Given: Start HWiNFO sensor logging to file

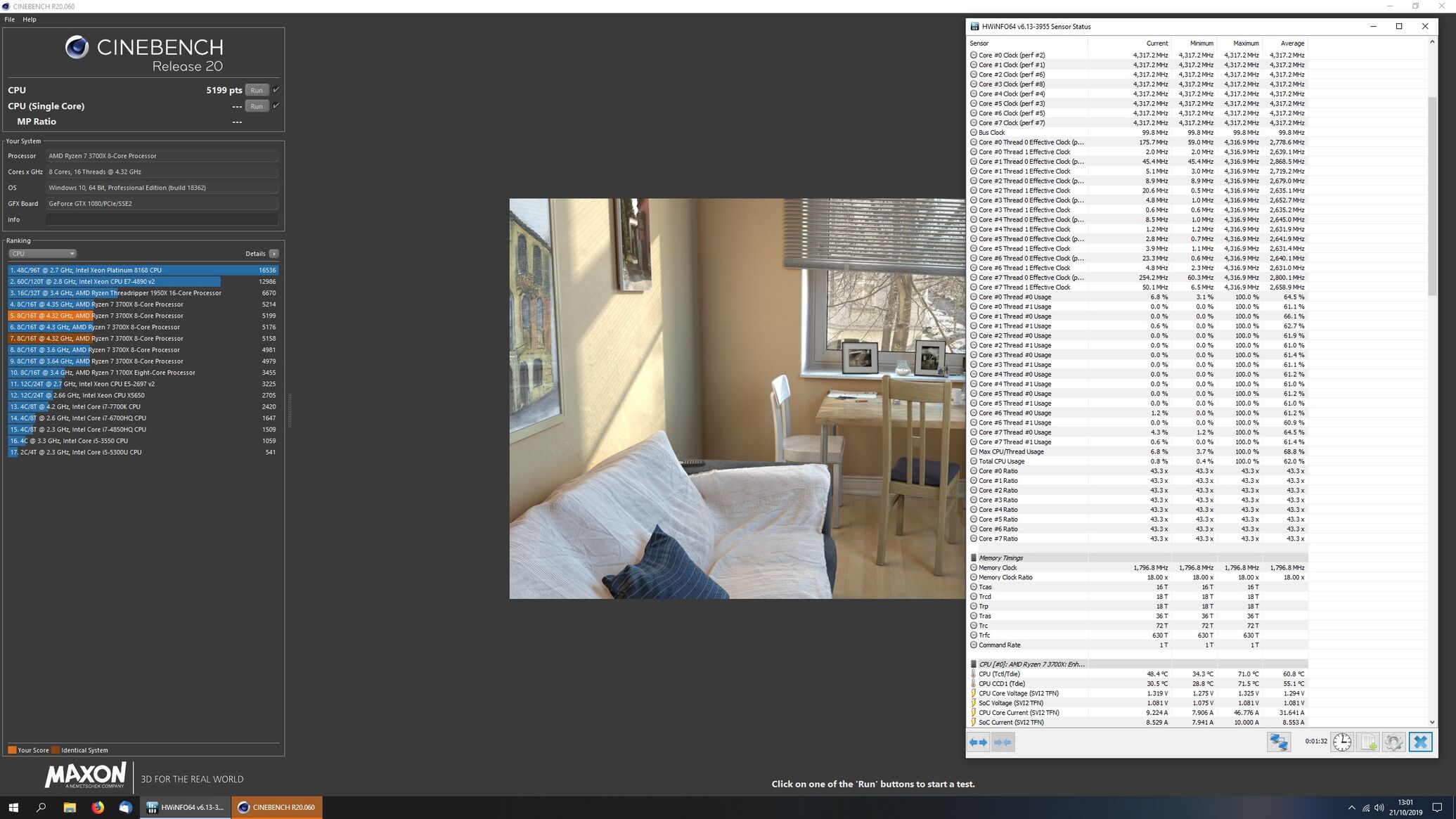Looking at the screenshot, I should tap(1368, 742).
